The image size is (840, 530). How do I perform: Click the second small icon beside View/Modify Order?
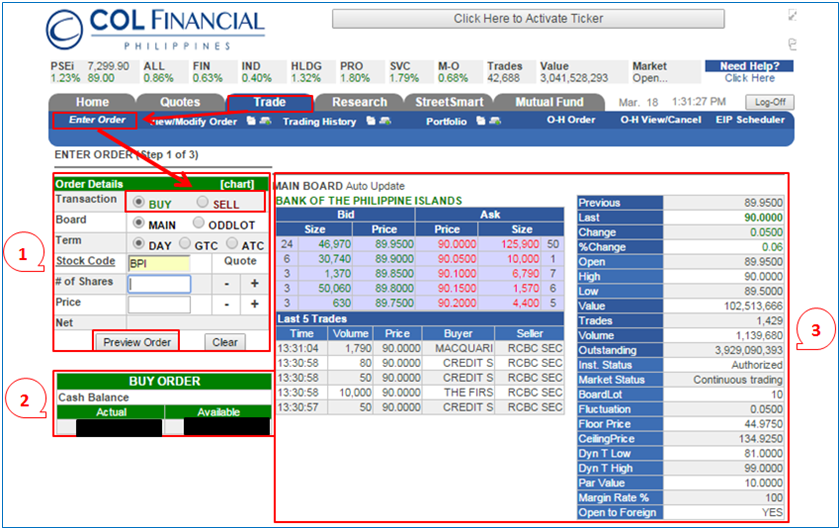265,121
